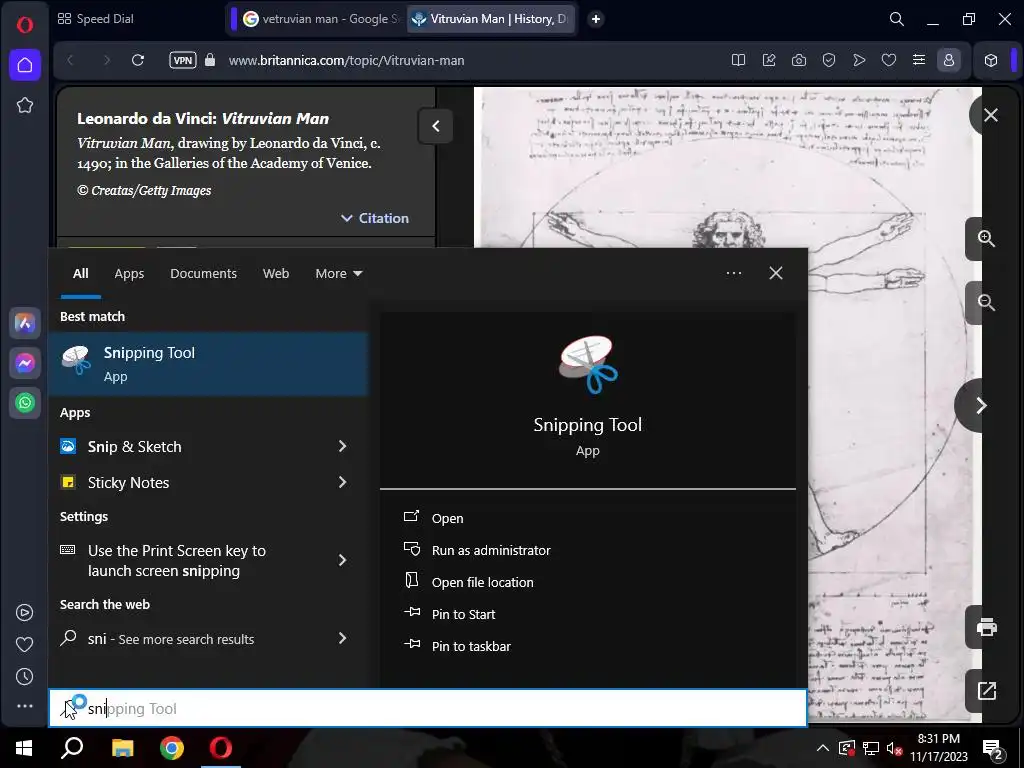Select the All search filter tab
The image size is (1024, 768).
[x=80, y=274]
